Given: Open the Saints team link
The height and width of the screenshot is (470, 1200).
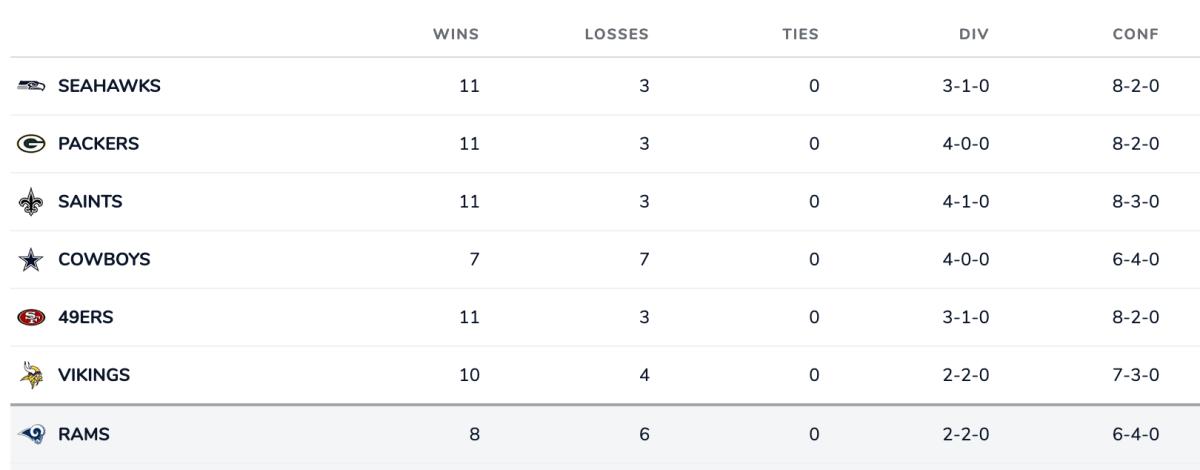Looking at the screenshot, I should (x=90, y=202).
